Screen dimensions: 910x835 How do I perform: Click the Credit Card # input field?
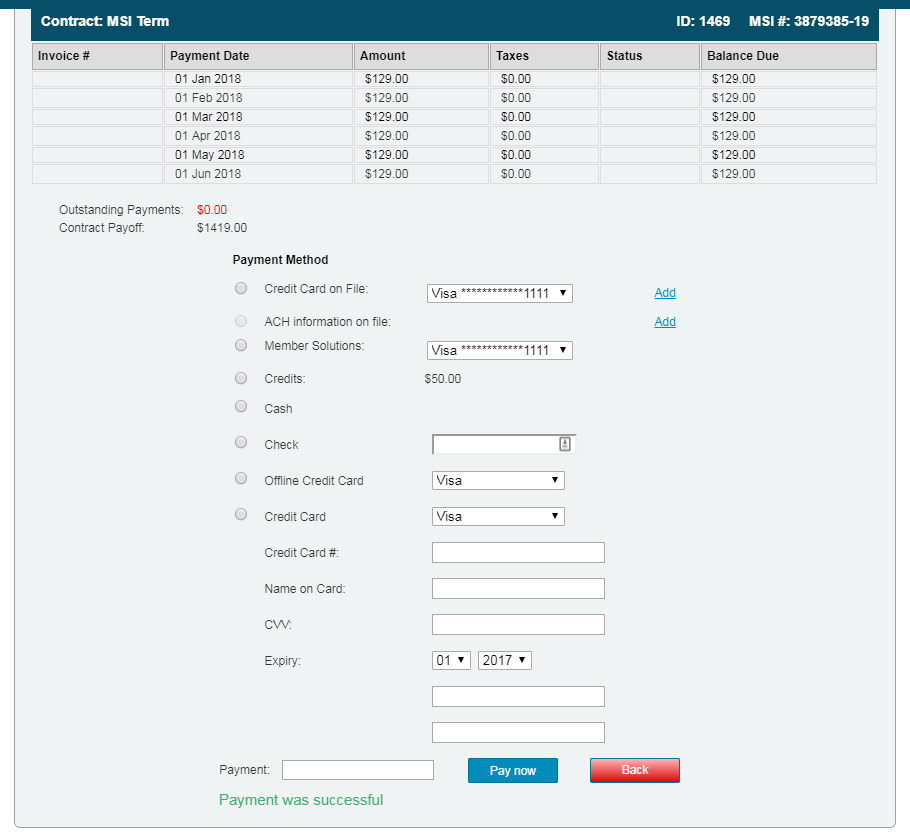coord(518,553)
